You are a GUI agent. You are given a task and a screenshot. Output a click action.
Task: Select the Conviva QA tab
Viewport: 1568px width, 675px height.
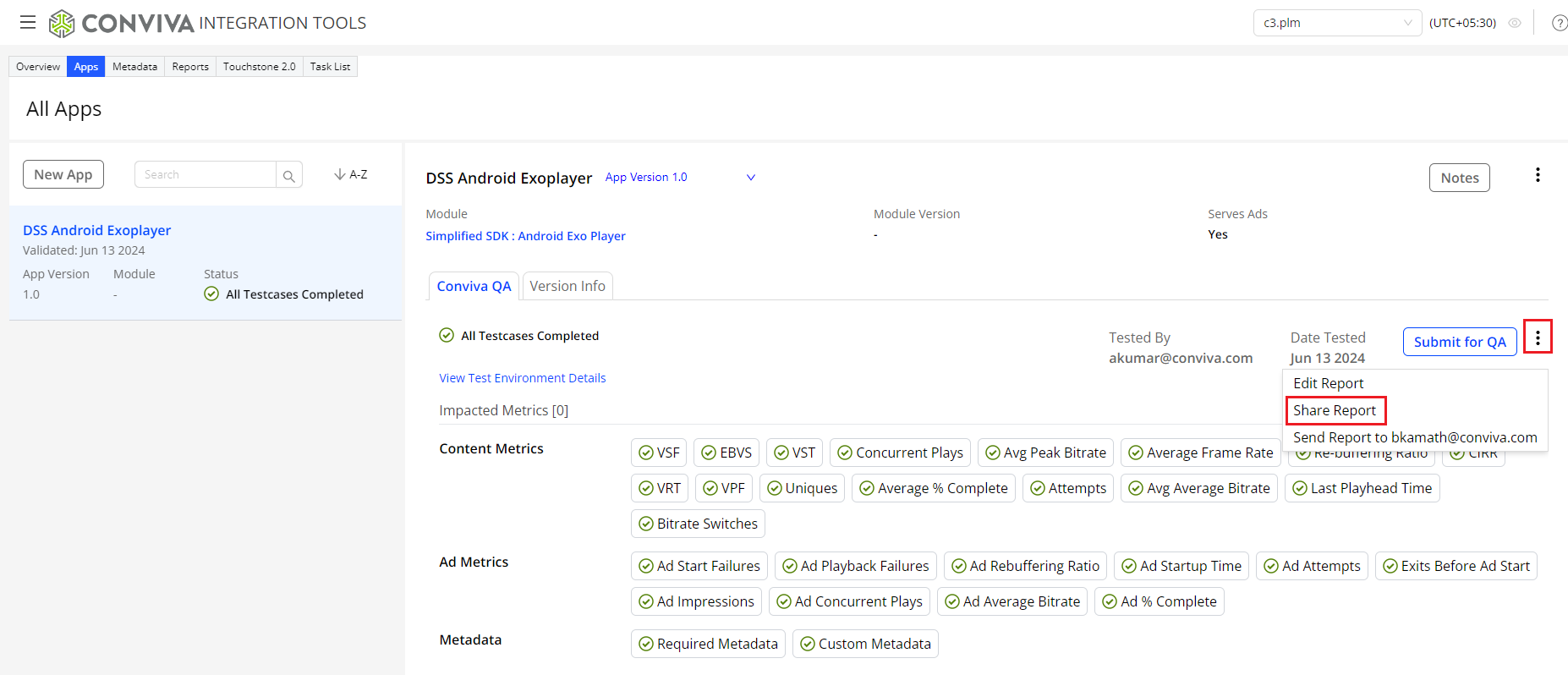474,286
